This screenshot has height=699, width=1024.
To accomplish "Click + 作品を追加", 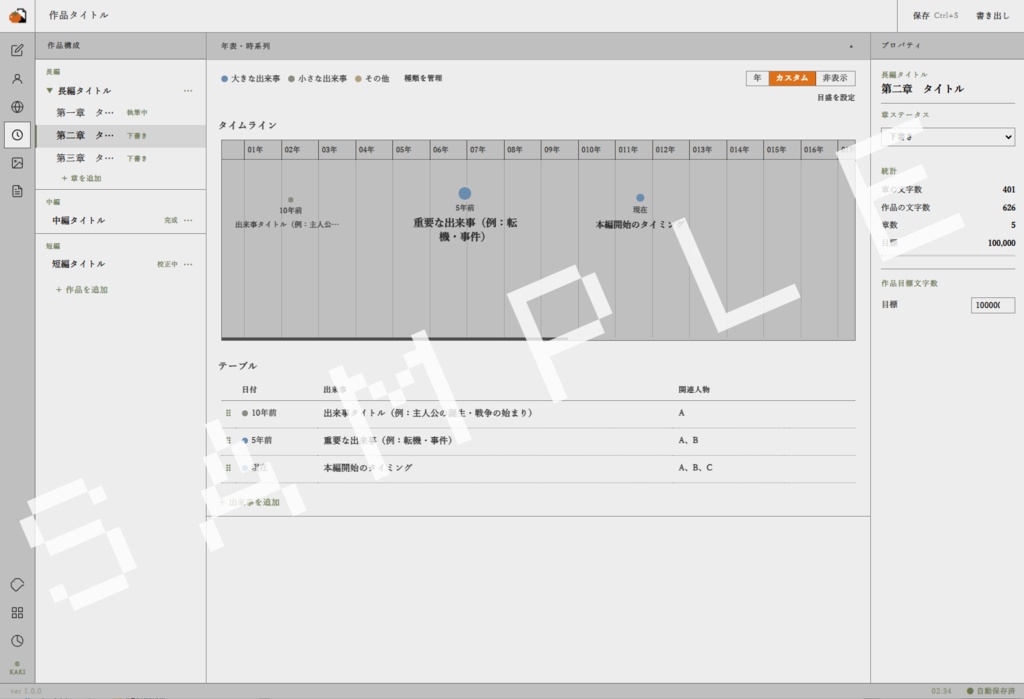I will pos(82,289).
